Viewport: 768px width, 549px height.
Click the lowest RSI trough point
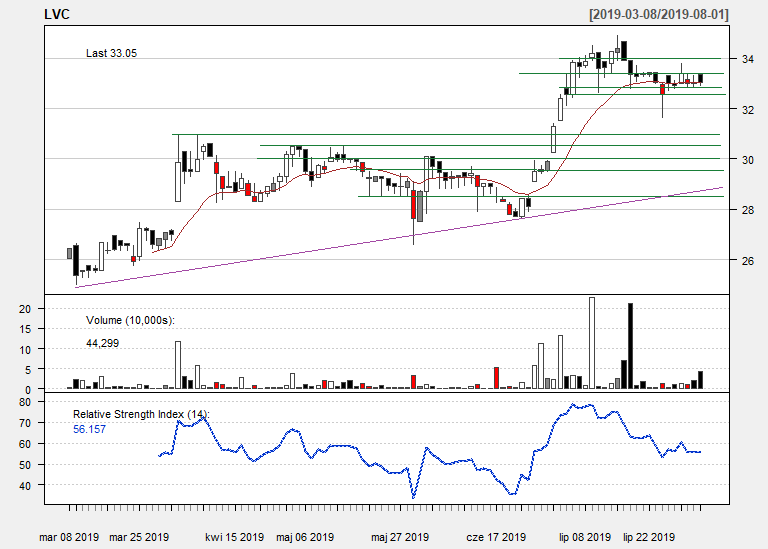[414, 498]
